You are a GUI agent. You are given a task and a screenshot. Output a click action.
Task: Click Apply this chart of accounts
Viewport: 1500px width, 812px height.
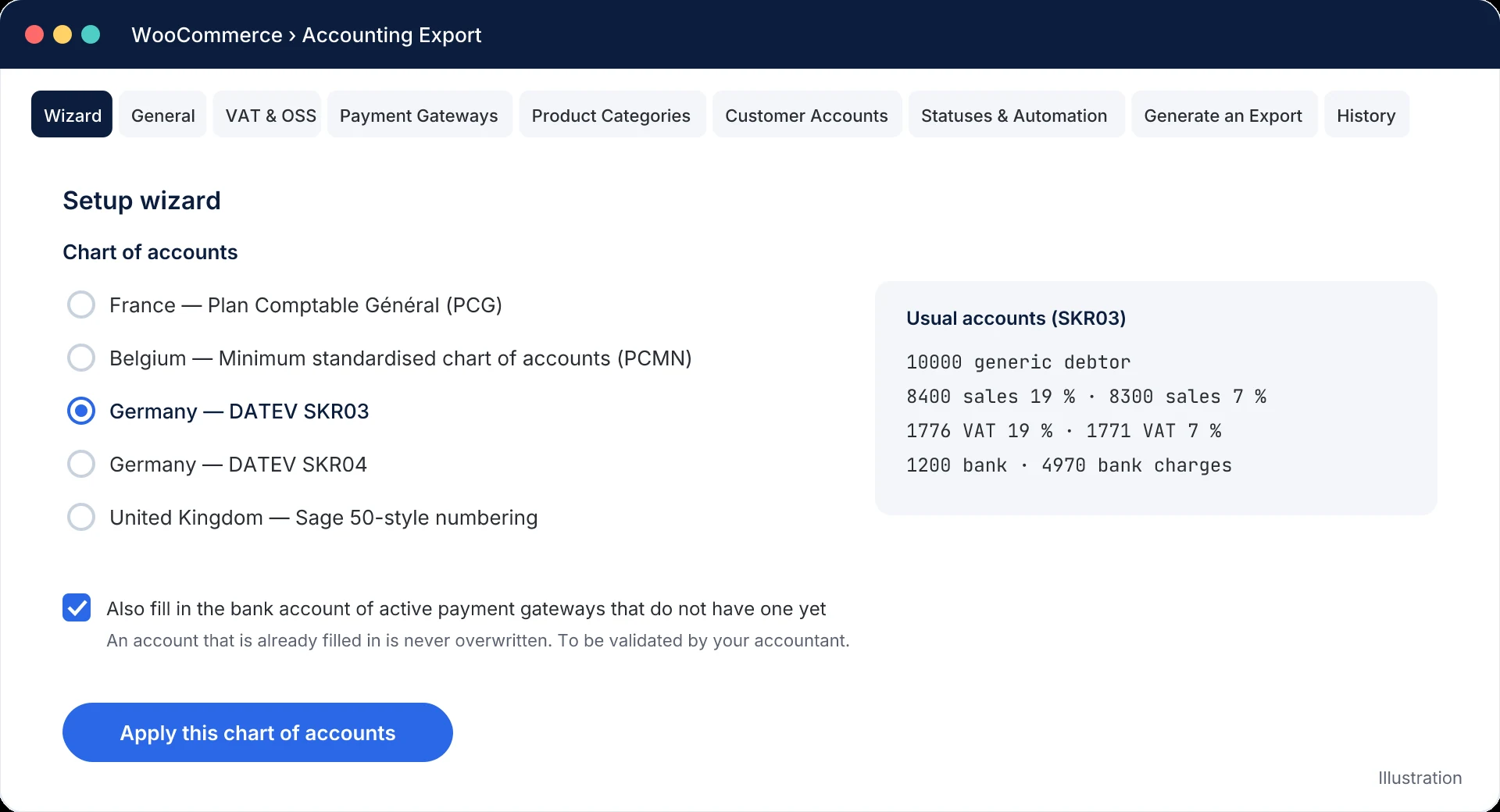[x=258, y=732]
